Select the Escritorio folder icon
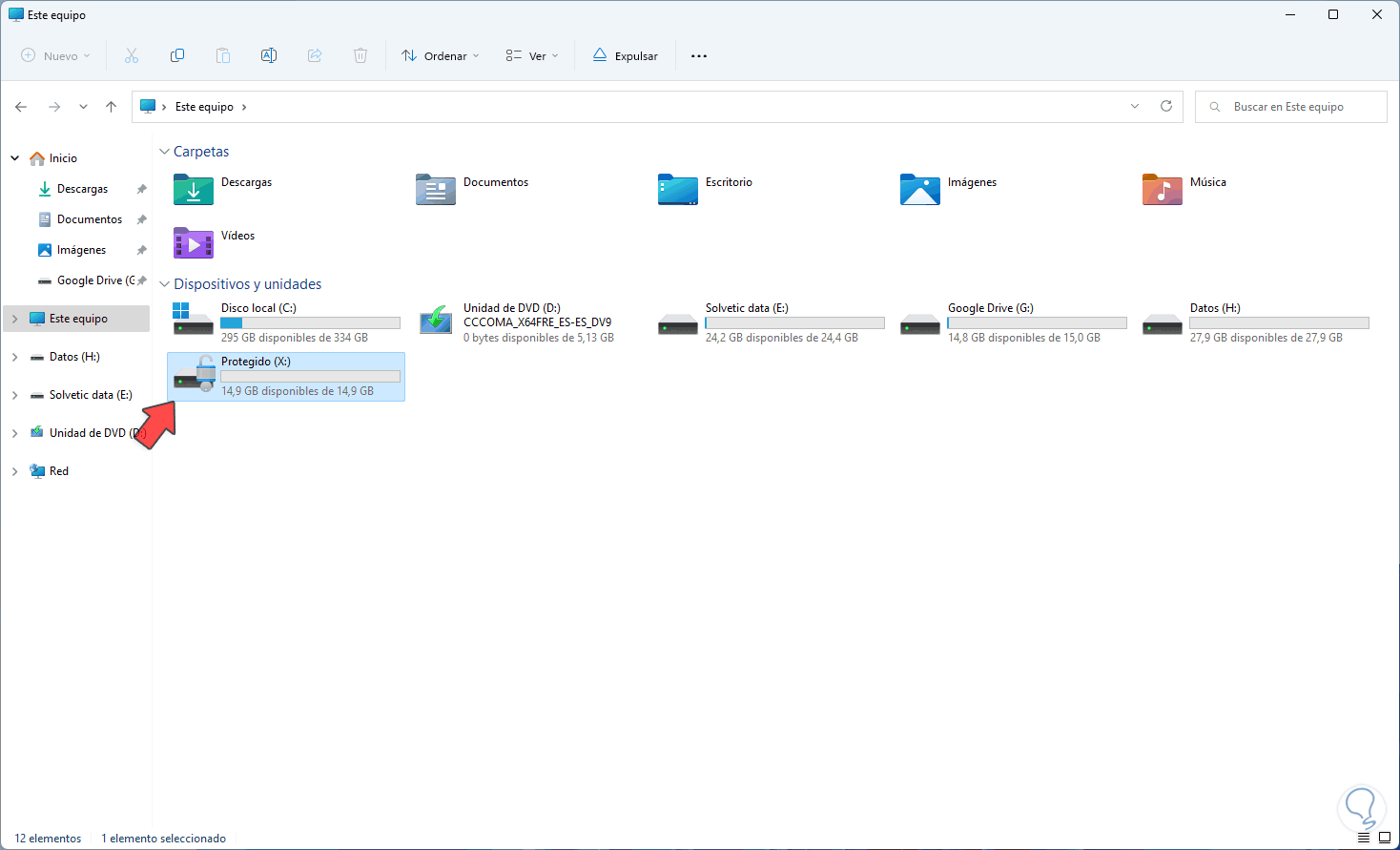The height and width of the screenshot is (850, 1400). point(678,190)
